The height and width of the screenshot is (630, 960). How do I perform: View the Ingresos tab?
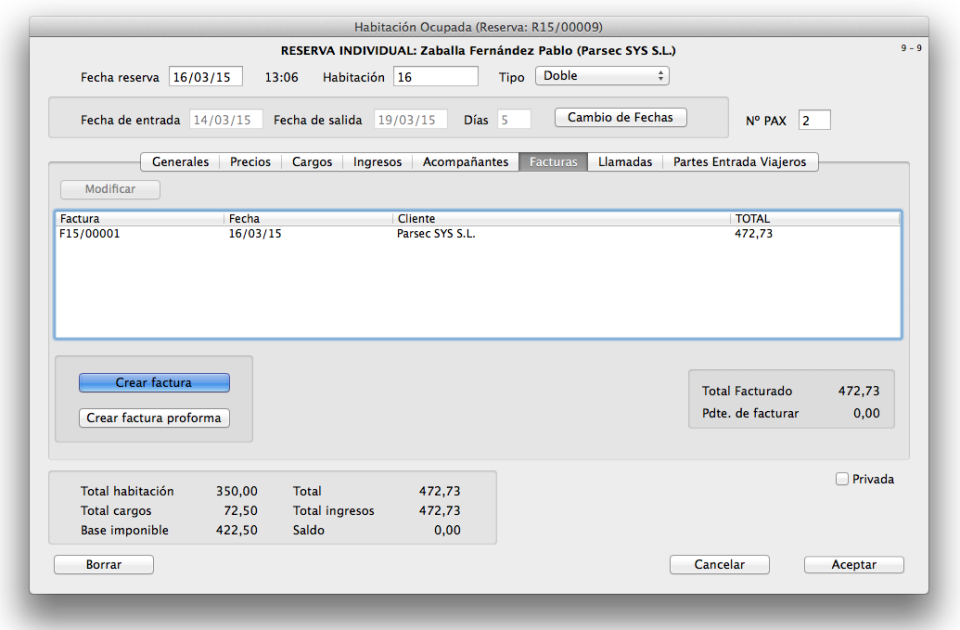tap(377, 161)
